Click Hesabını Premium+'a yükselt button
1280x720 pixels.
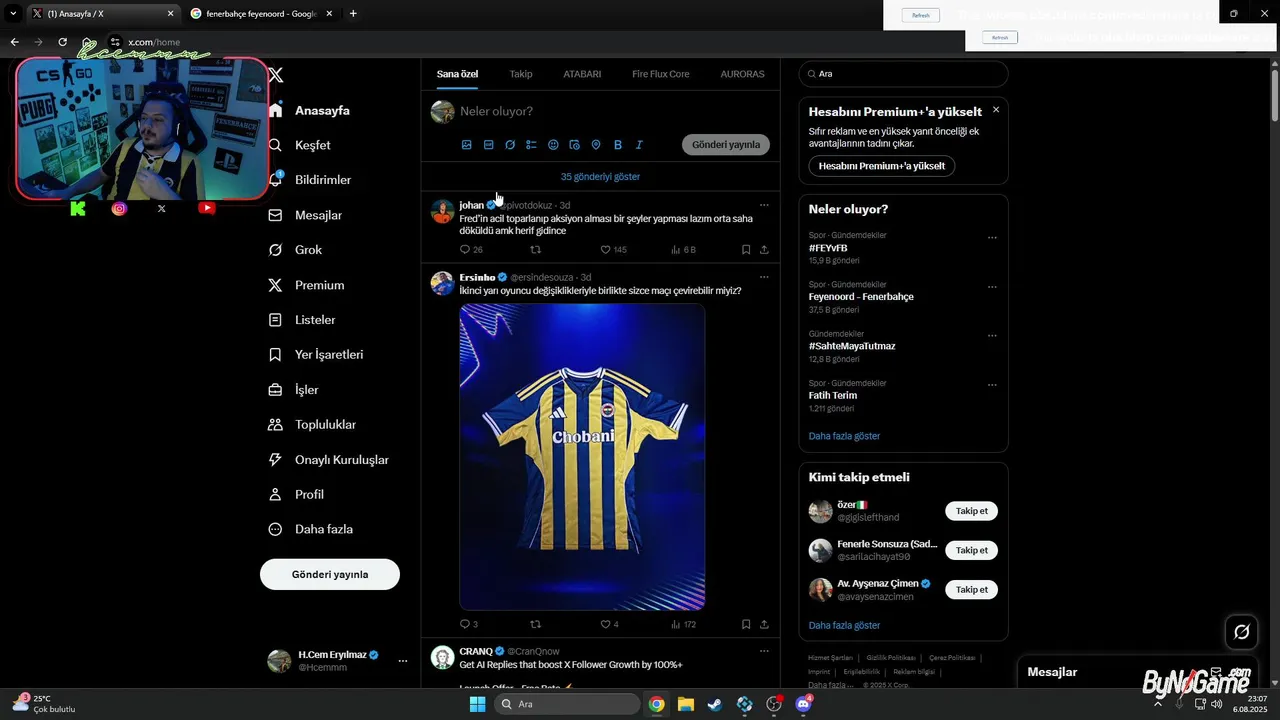[x=882, y=166]
